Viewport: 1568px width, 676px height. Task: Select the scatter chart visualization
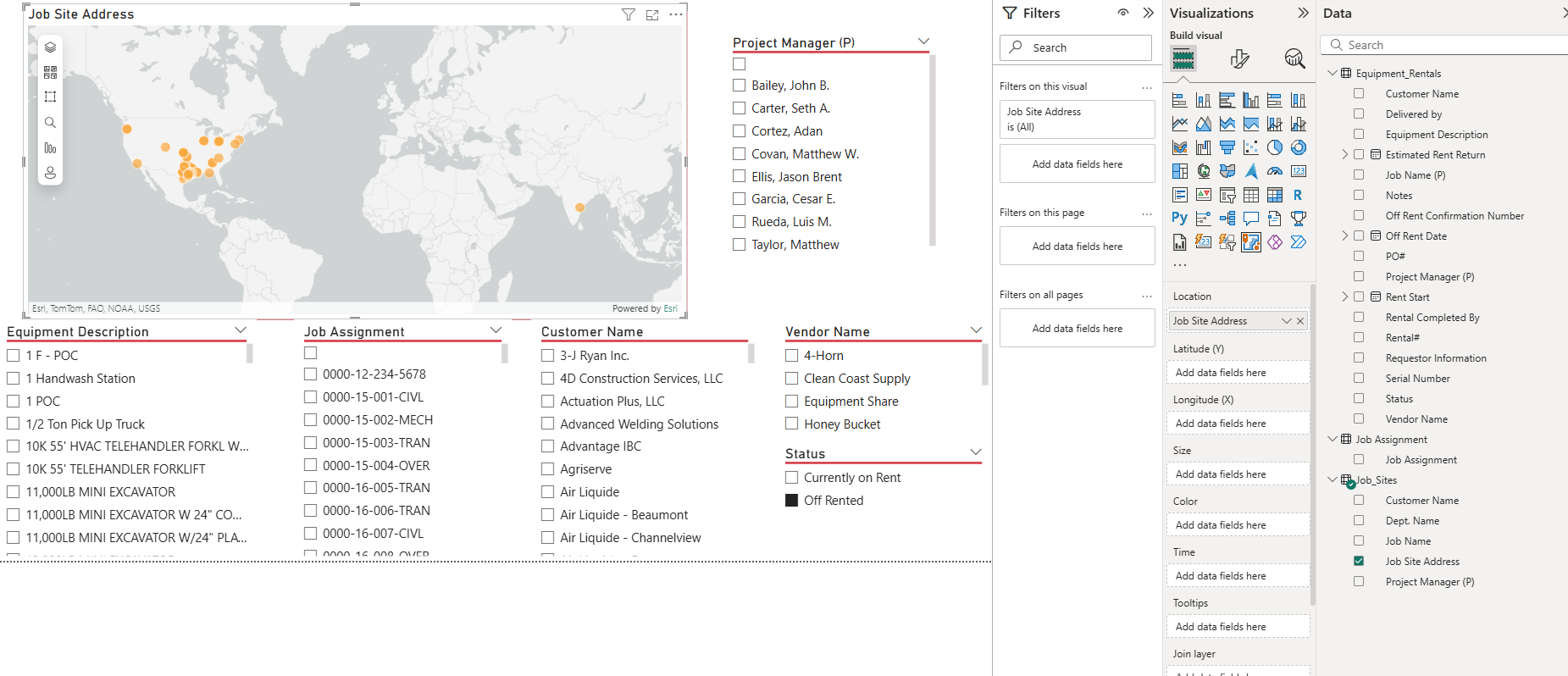click(x=1251, y=147)
